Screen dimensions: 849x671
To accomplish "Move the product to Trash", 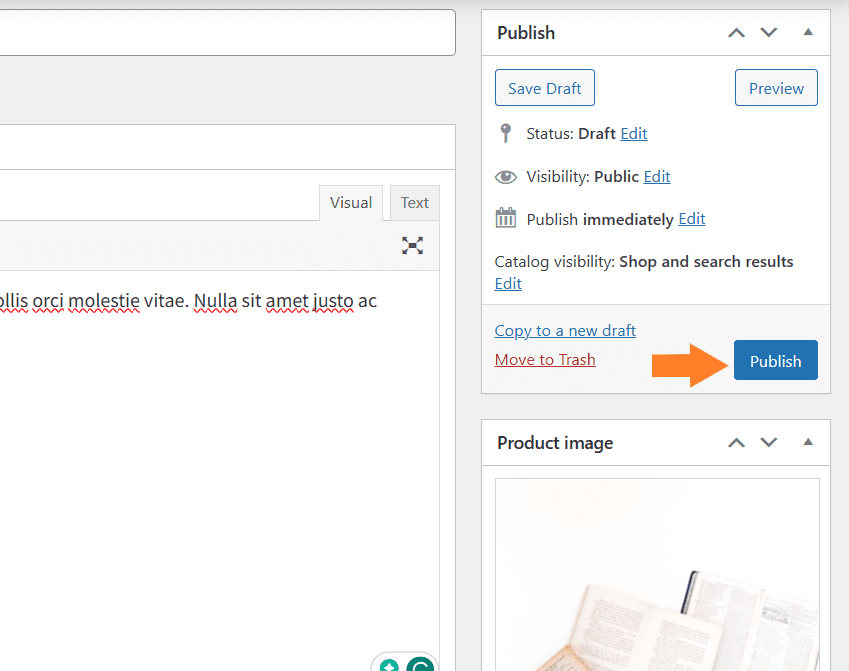I will coord(545,360).
